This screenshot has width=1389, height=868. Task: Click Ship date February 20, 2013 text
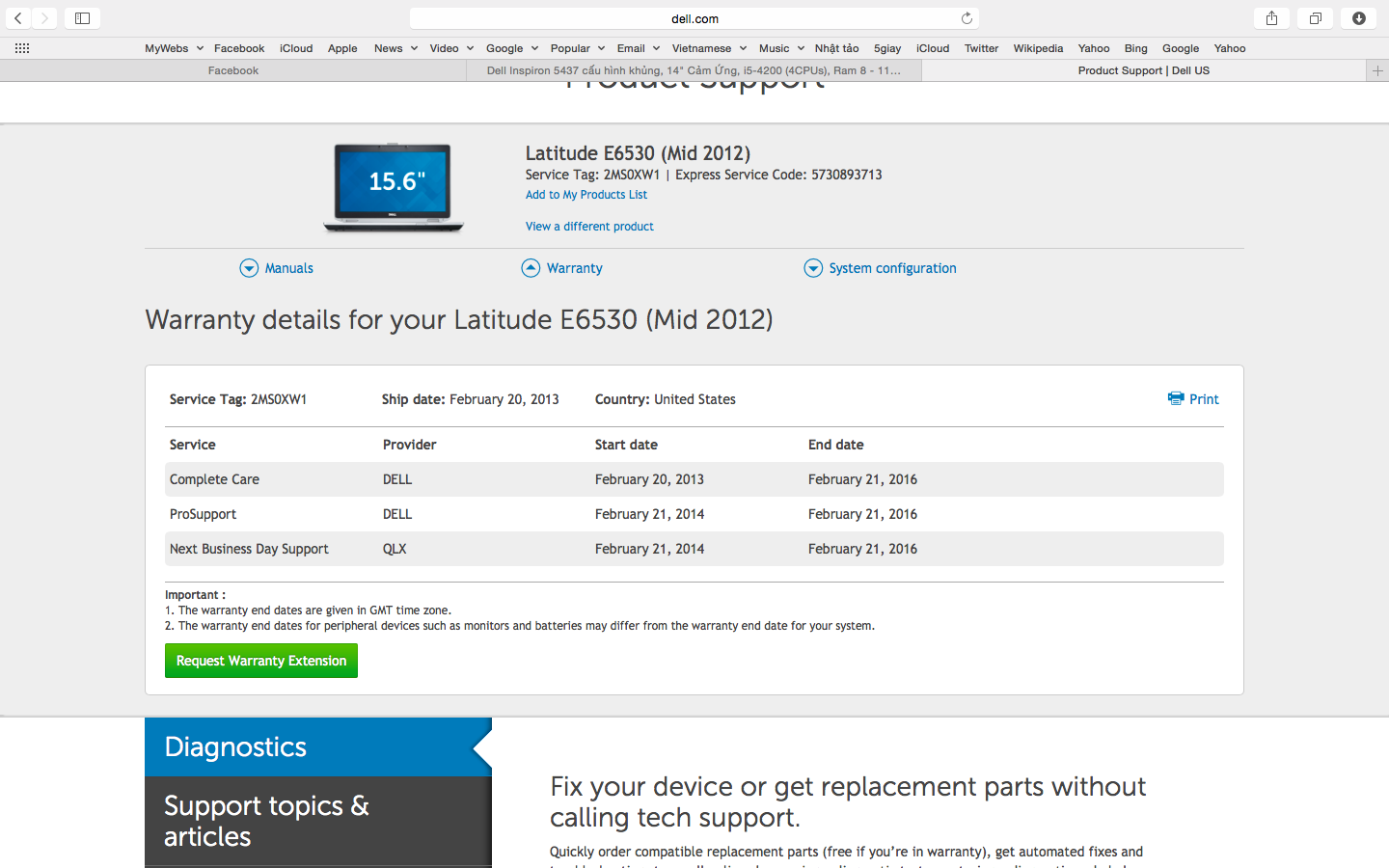coord(471,399)
